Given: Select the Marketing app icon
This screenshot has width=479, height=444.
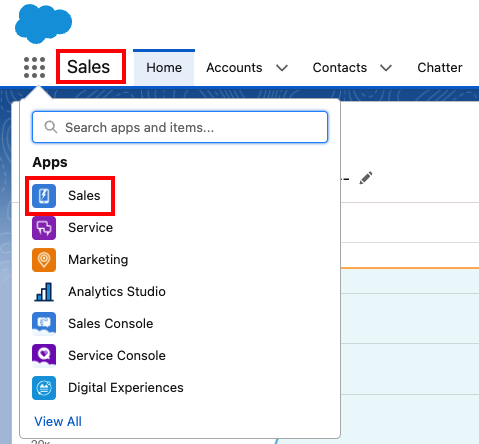Looking at the screenshot, I should pos(44,260).
